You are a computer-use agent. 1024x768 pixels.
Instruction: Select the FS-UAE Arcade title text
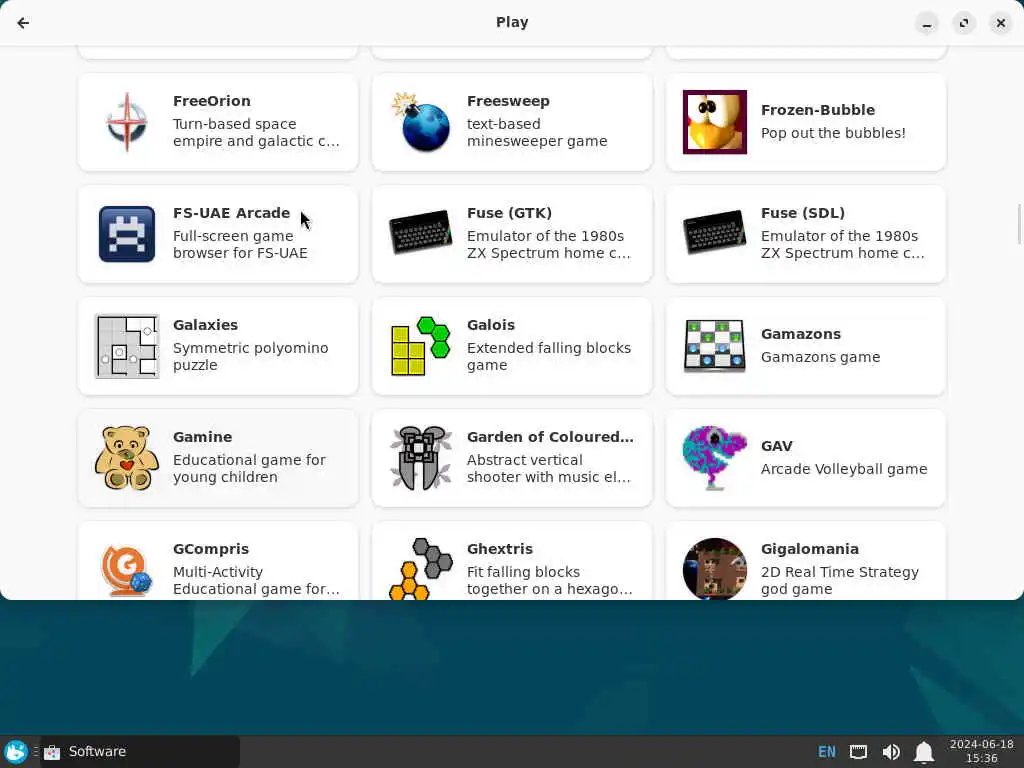point(231,213)
